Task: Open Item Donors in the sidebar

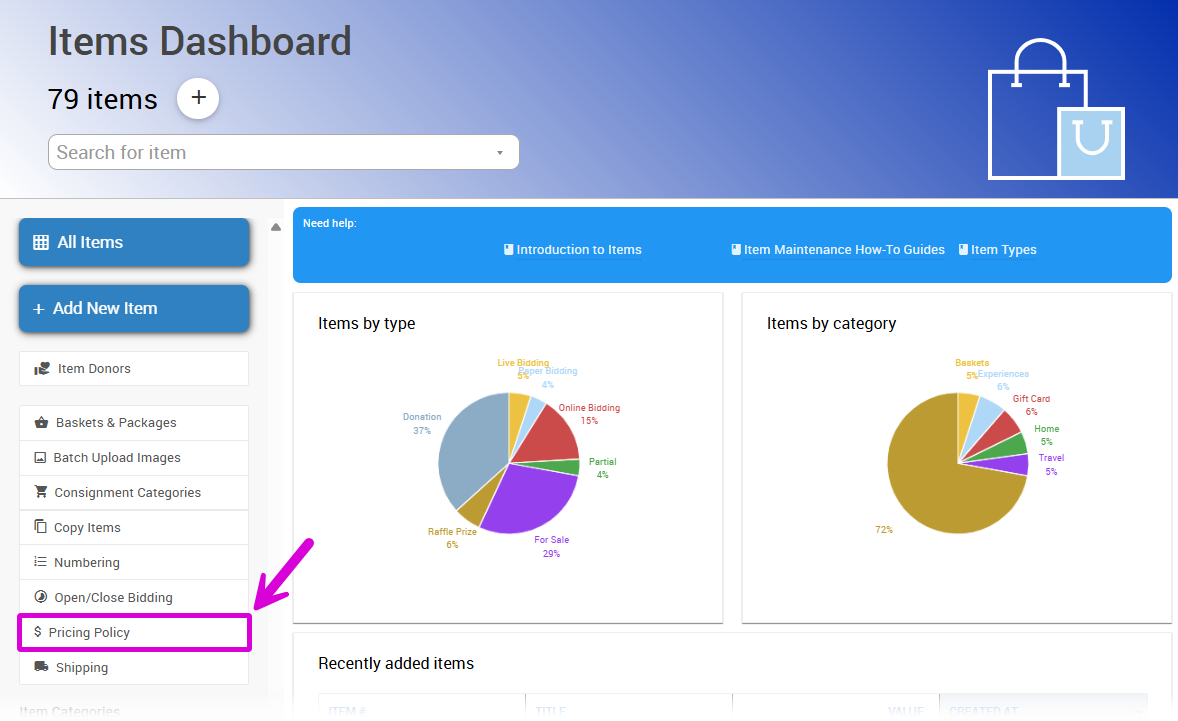Action: [94, 368]
